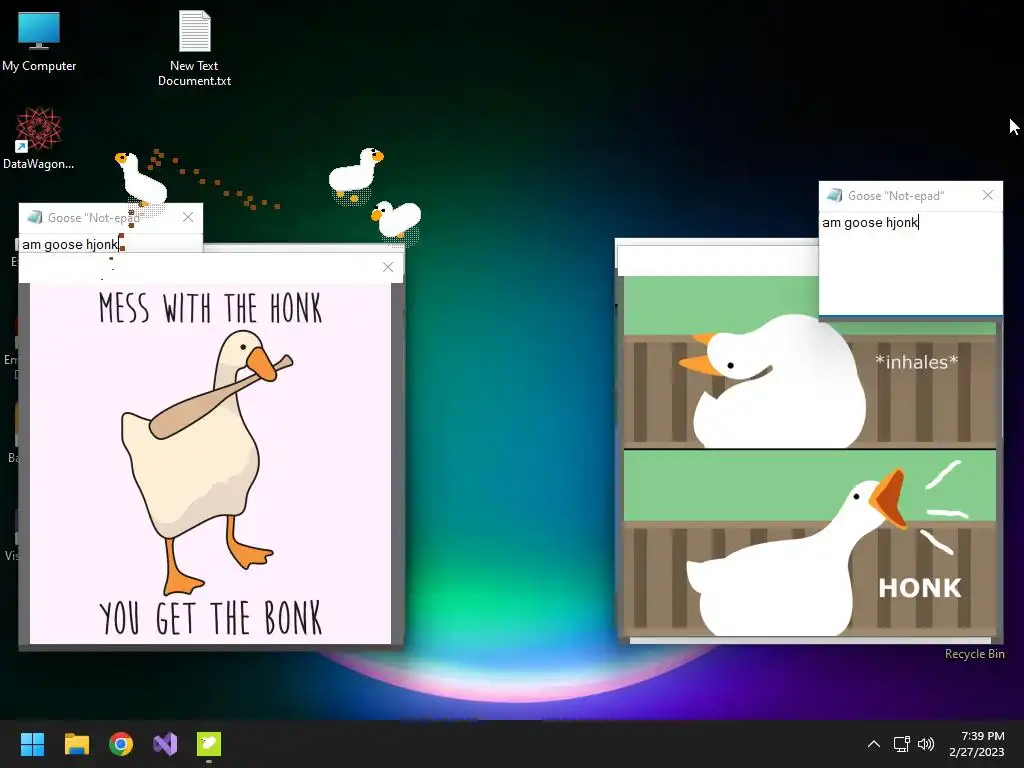
Task: Click the title bar of the honk comic window
Action: click(x=717, y=259)
